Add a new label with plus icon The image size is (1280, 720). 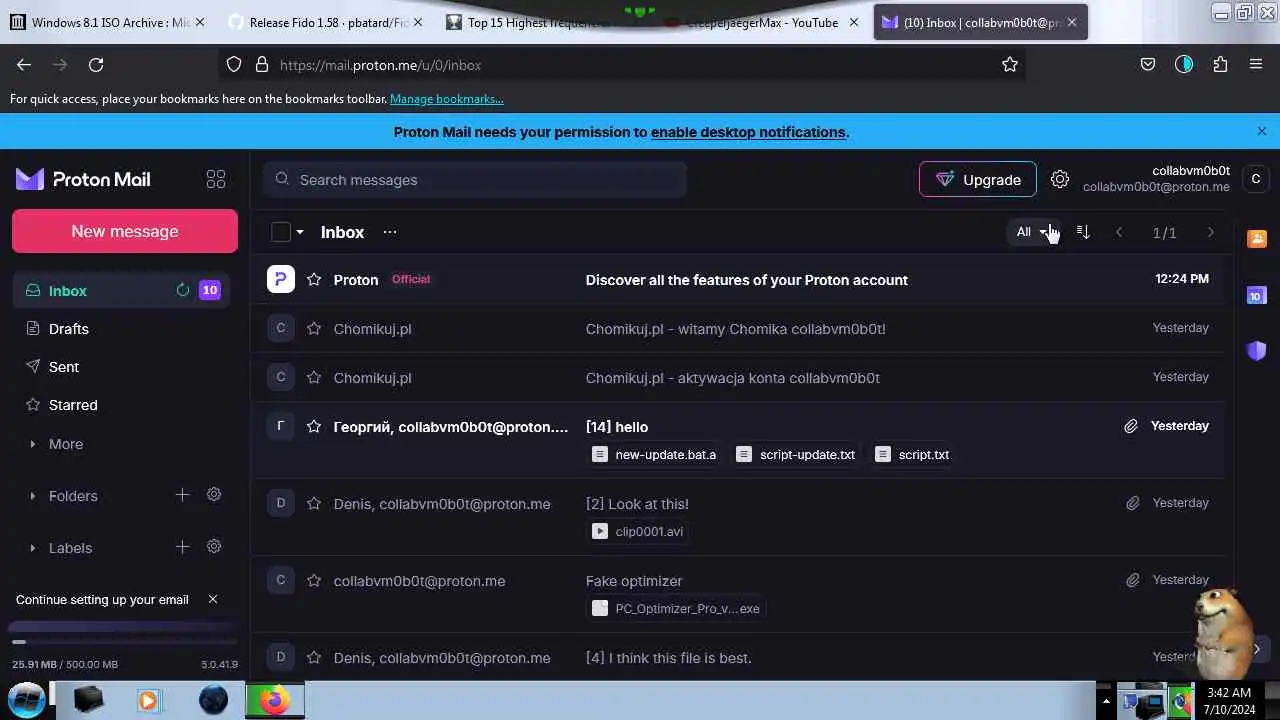tap(182, 547)
